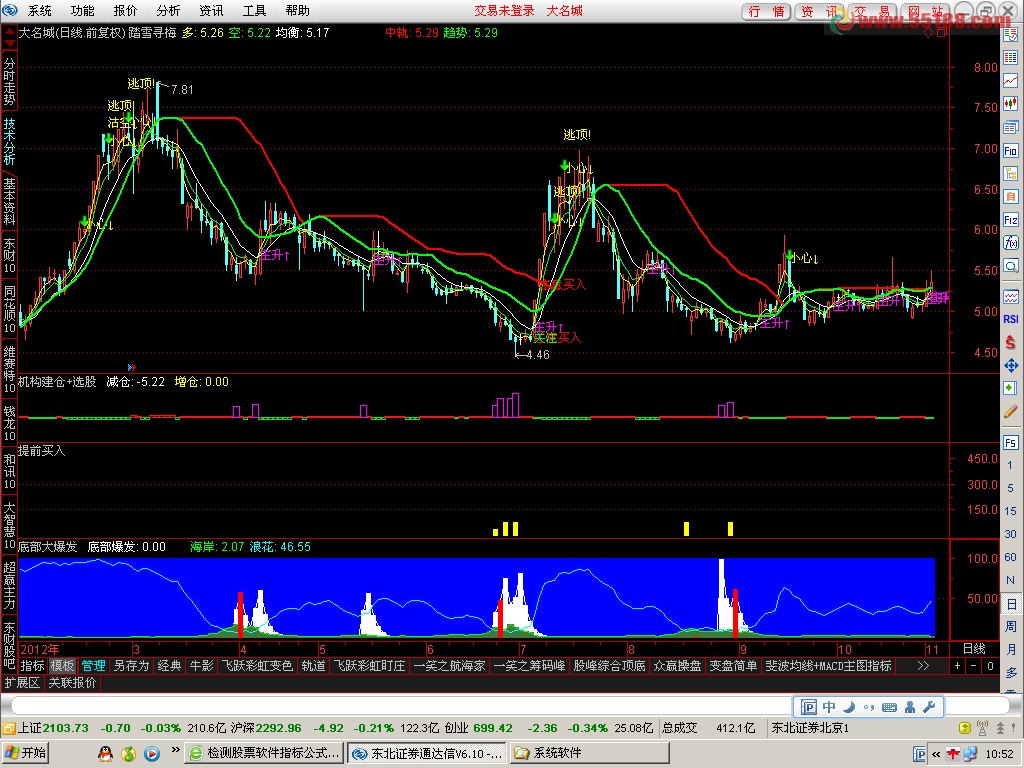The height and width of the screenshot is (768, 1024).
Task: Select the 维赛特 side tab
Action: [9, 369]
